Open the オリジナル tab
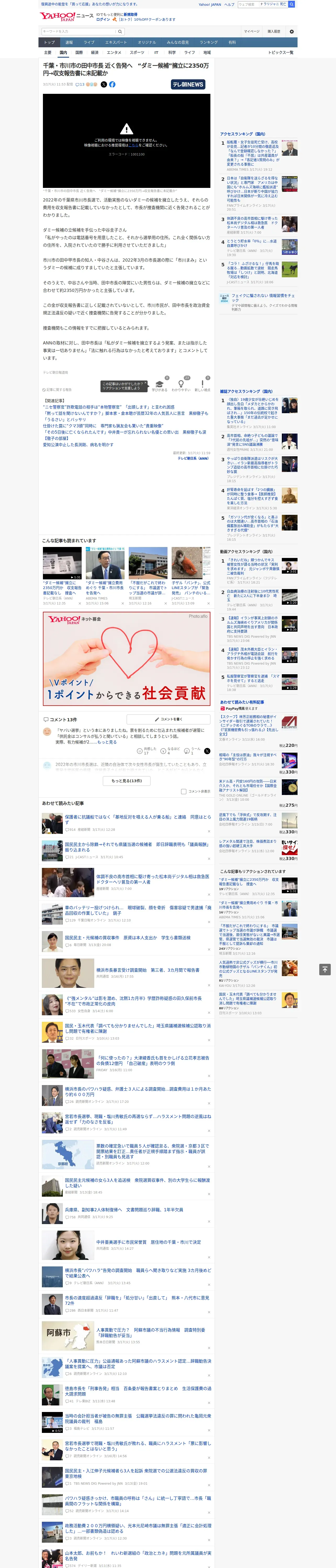The image size is (336, 1568). (x=147, y=42)
